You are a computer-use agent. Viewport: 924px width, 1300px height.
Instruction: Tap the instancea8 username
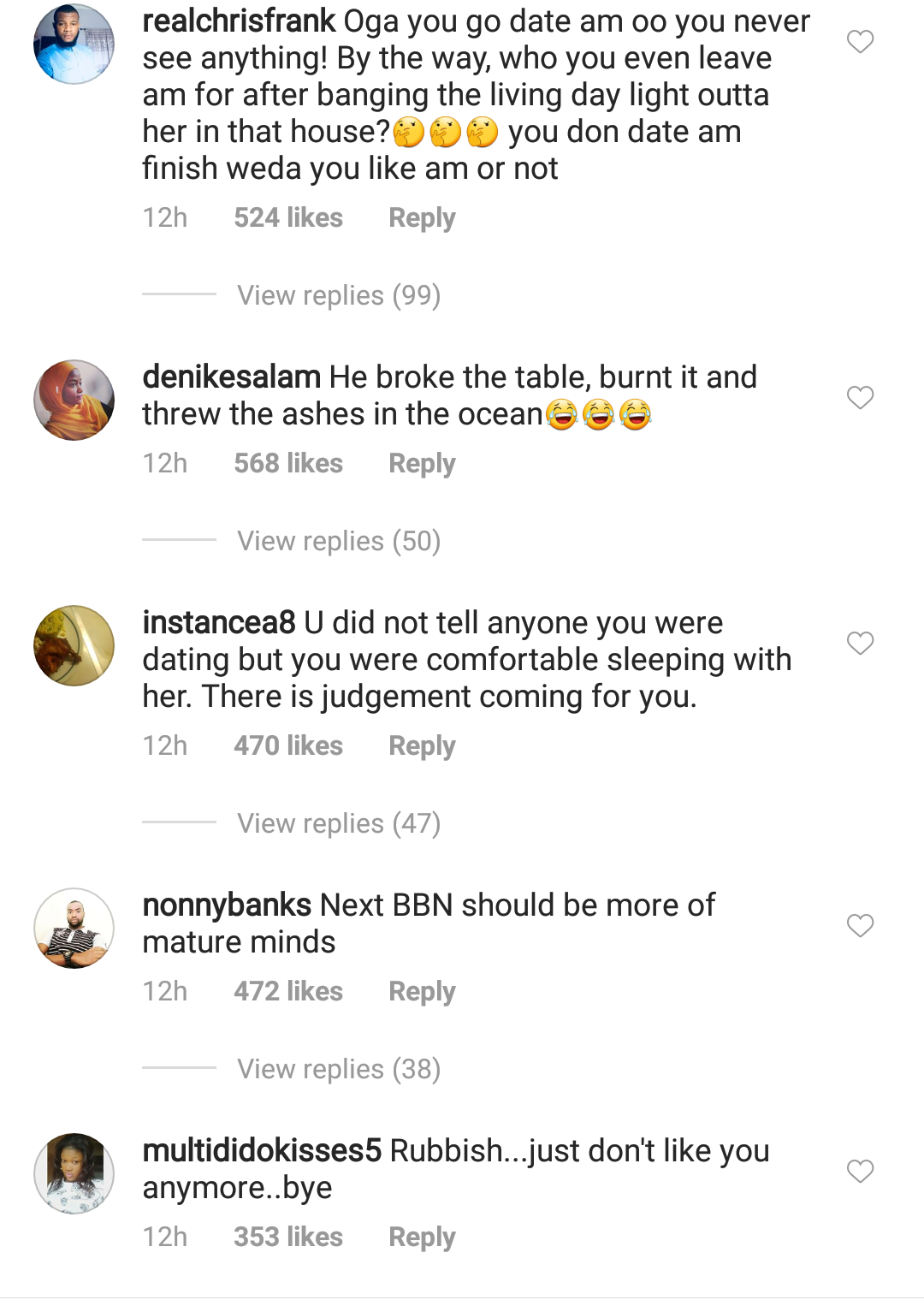click(219, 623)
